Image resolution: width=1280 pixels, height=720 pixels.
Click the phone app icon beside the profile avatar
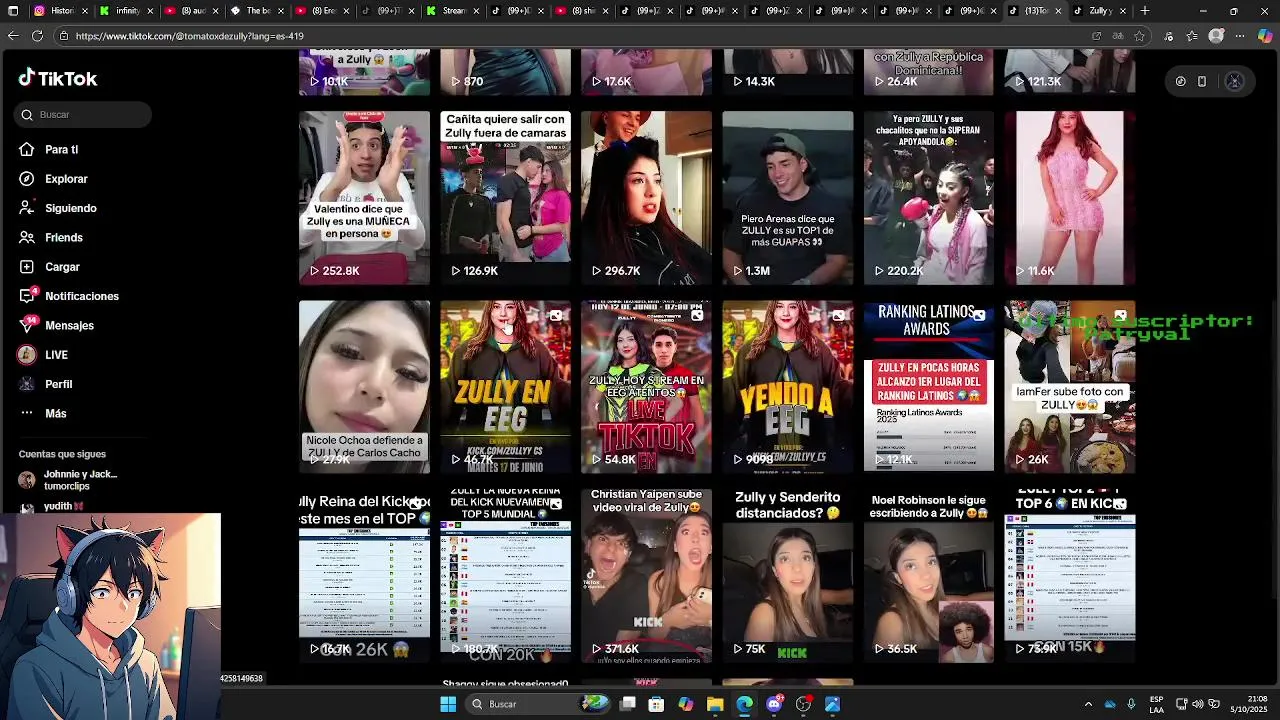click(x=1202, y=82)
